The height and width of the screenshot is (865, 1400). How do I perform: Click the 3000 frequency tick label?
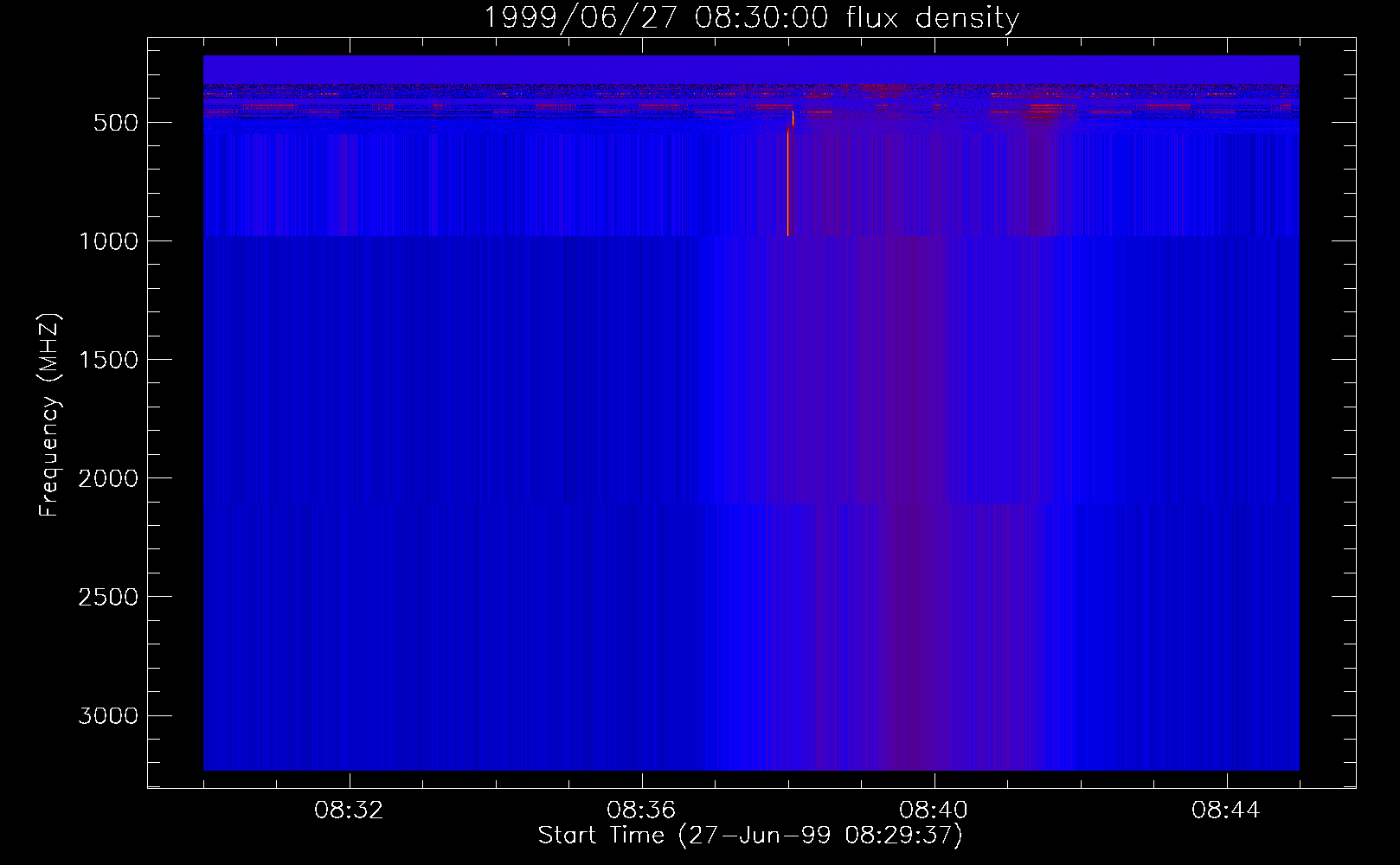109,715
